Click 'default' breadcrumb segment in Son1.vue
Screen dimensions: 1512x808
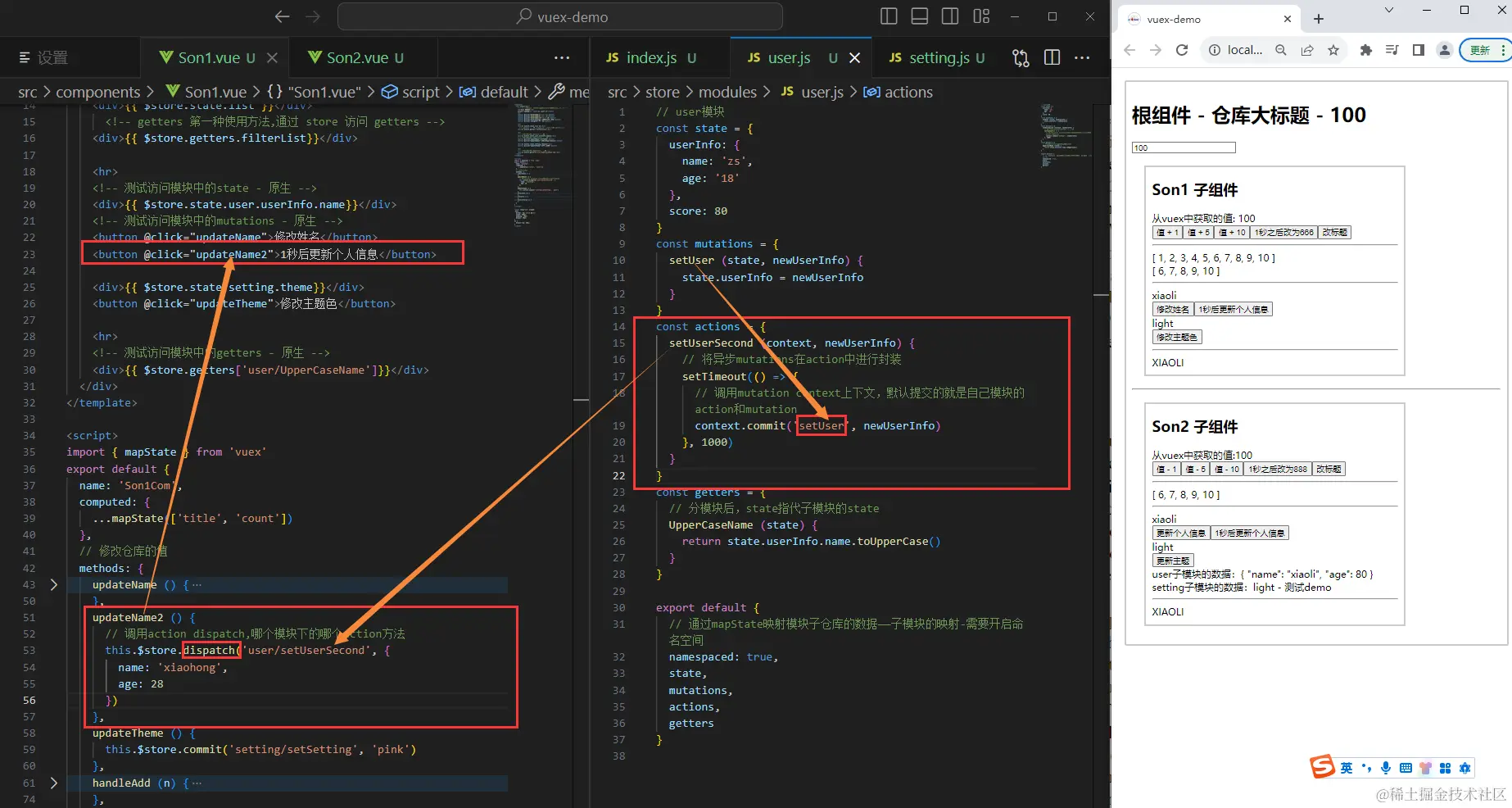tap(504, 92)
